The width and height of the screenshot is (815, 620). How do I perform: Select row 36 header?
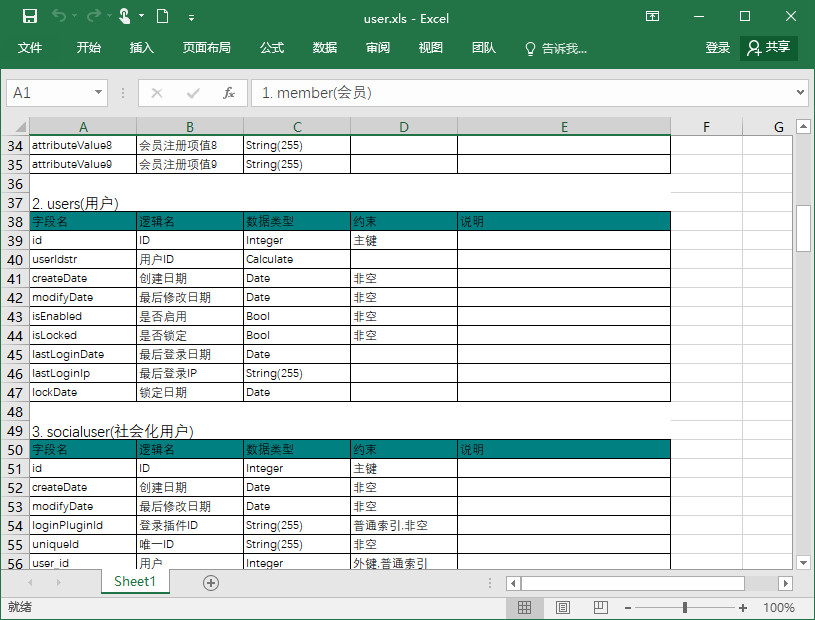tap(15, 183)
